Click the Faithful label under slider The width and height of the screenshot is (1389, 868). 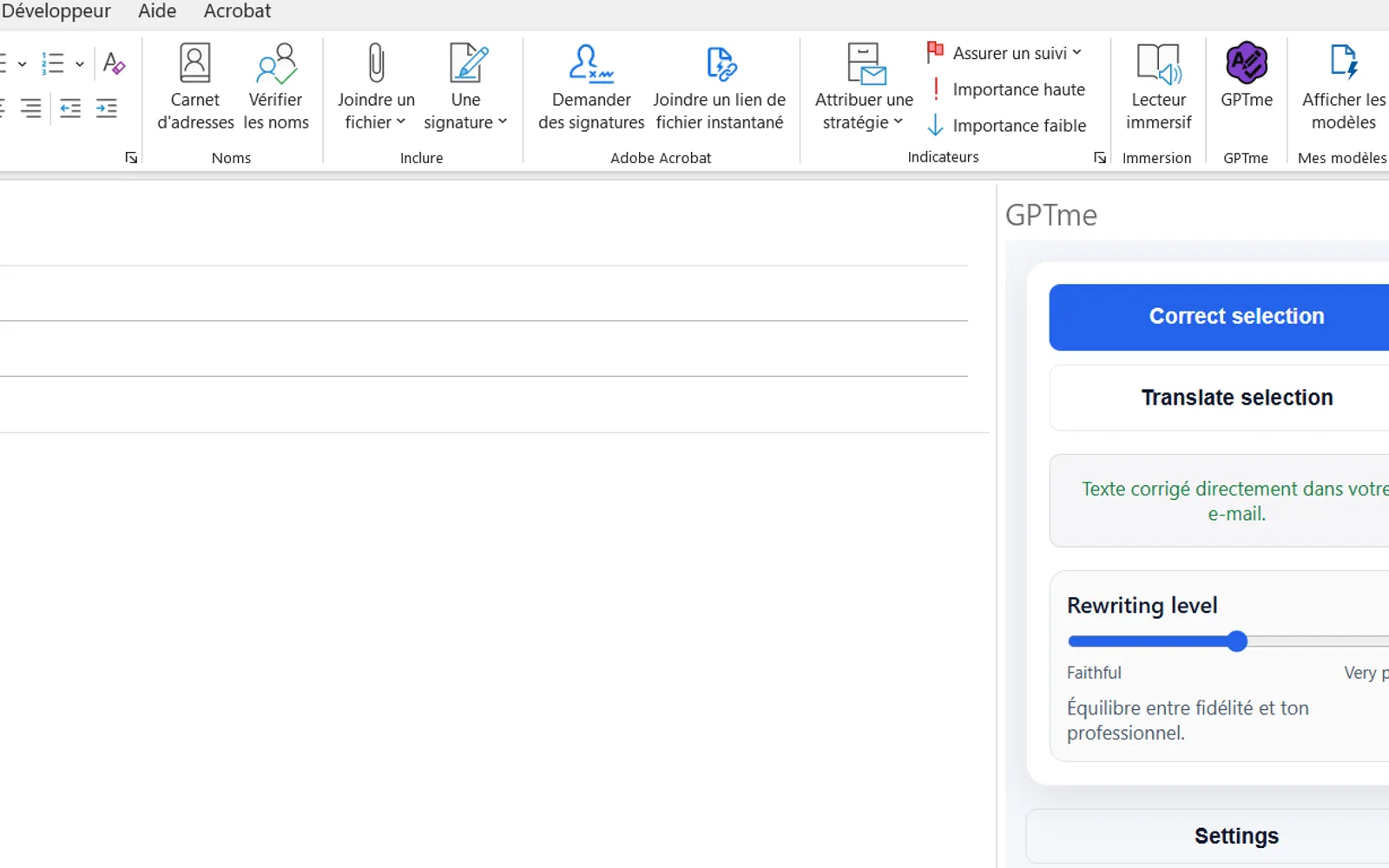tap(1094, 673)
